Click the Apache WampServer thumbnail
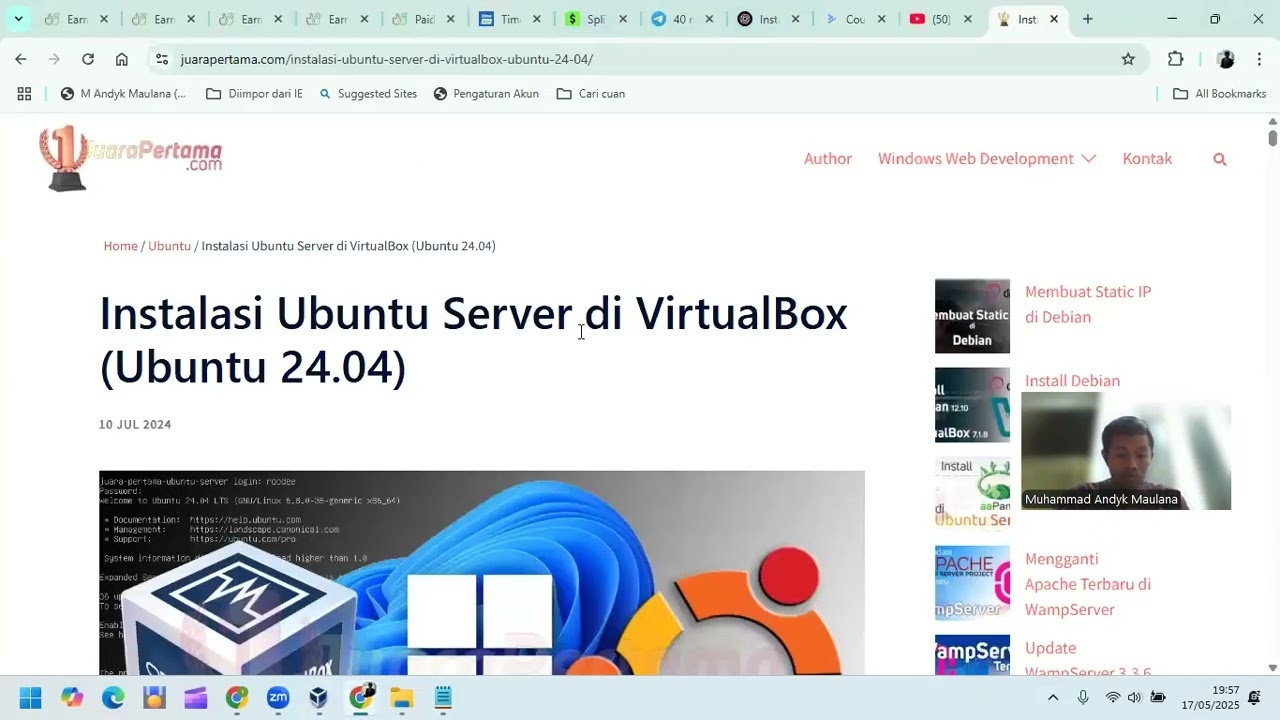The width and height of the screenshot is (1280, 720). [x=972, y=583]
